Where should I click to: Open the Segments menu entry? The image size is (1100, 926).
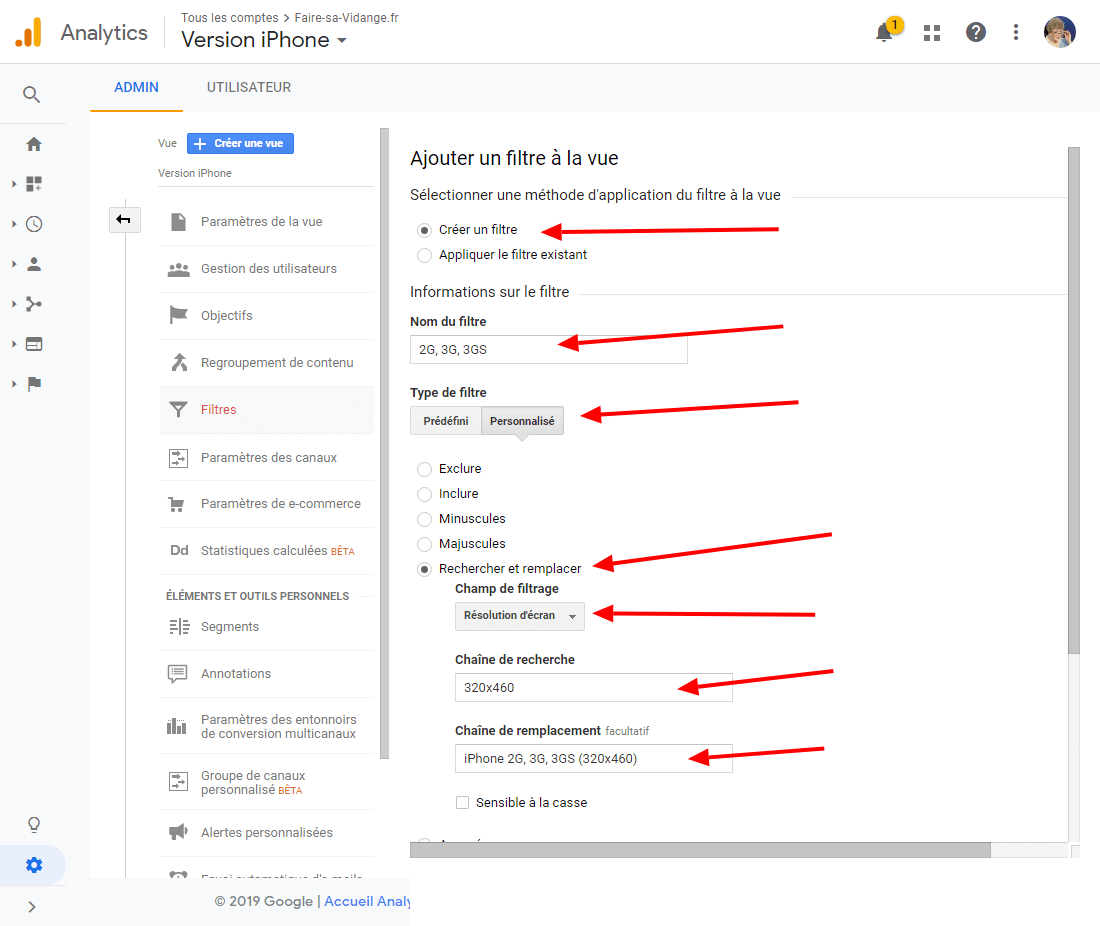(x=267, y=626)
